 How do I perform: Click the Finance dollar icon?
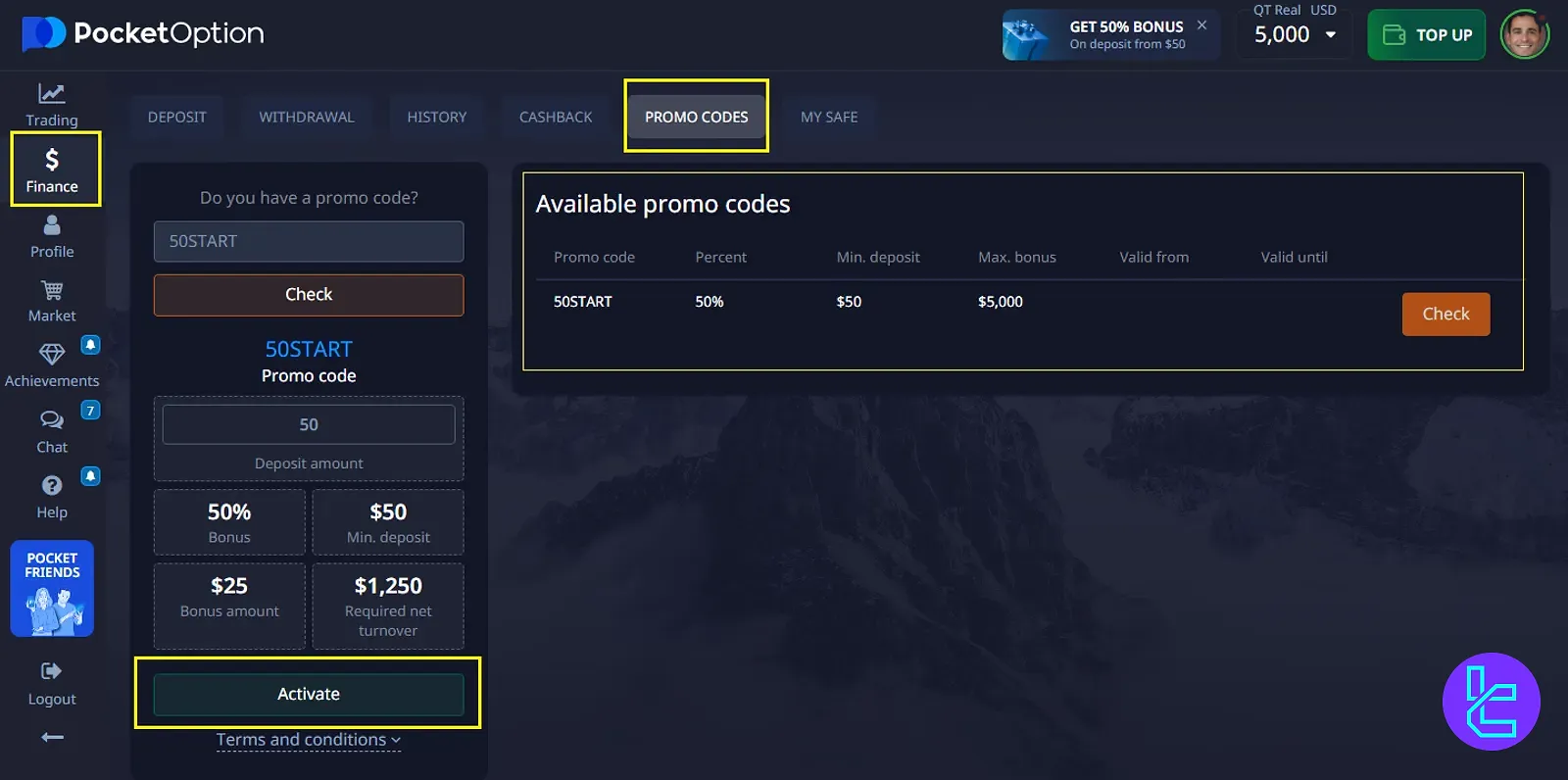52,161
